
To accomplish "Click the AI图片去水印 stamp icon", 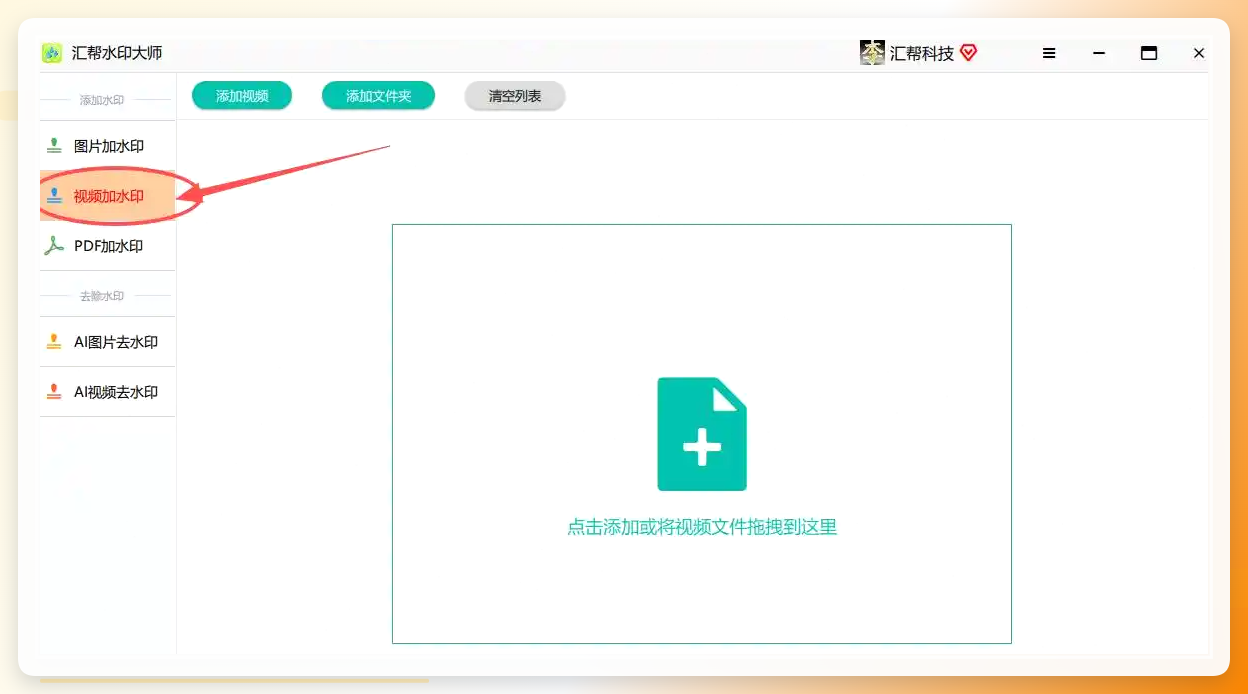I will click(x=54, y=342).
